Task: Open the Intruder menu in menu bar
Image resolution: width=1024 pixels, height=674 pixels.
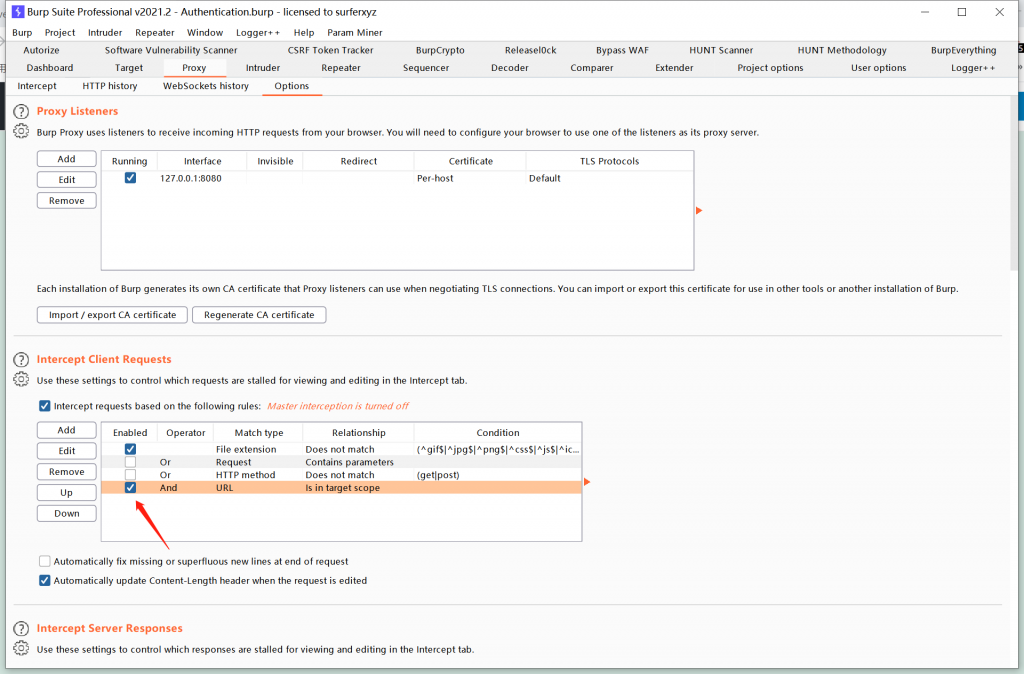Action: pyautogui.click(x=105, y=33)
